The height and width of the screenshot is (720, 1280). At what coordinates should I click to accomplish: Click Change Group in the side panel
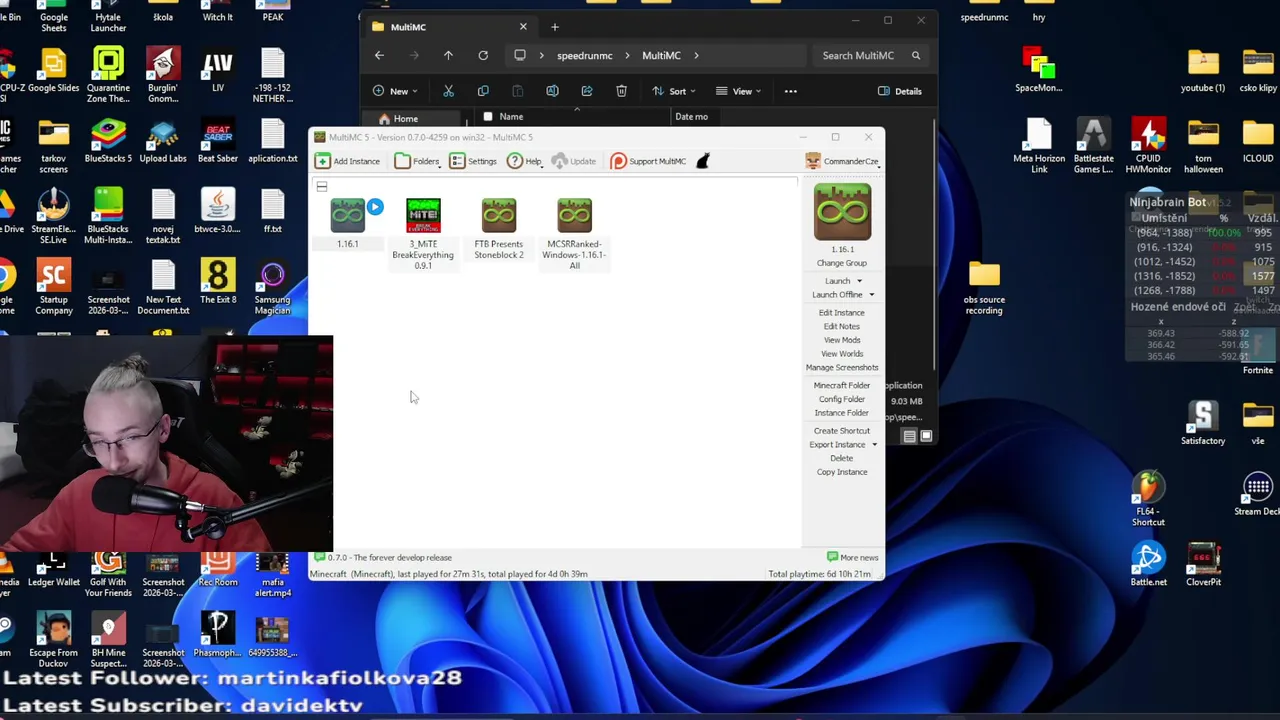(842, 263)
